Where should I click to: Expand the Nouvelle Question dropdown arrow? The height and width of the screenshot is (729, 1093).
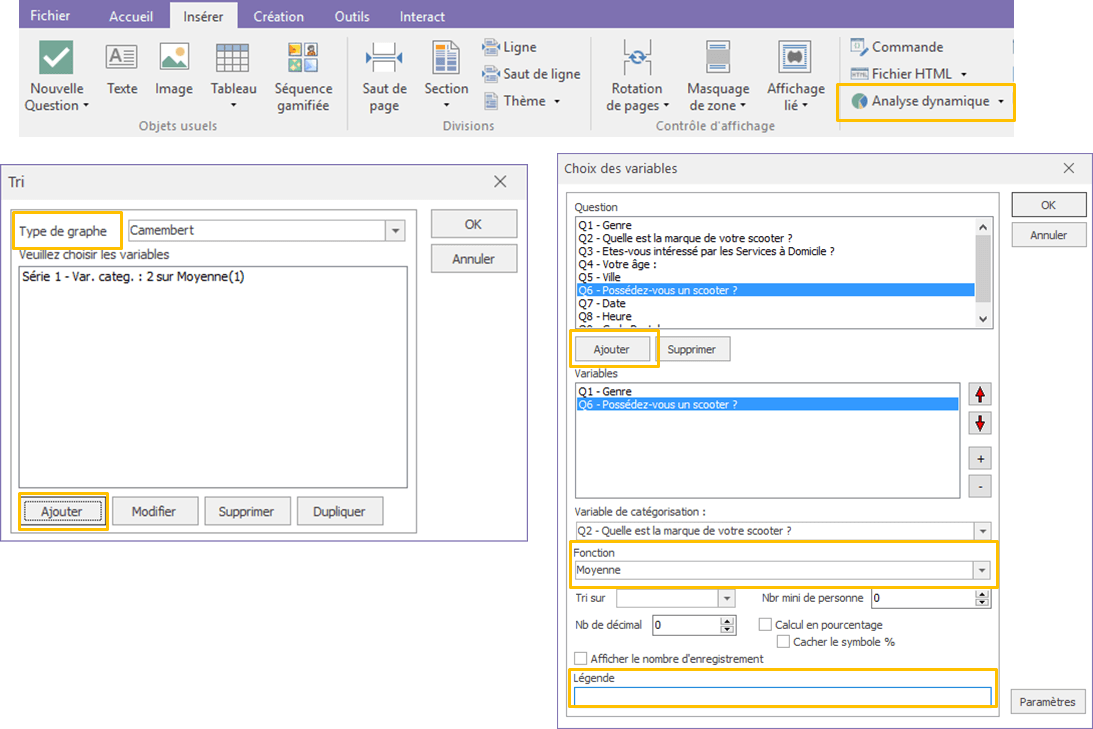(x=86, y=106)
